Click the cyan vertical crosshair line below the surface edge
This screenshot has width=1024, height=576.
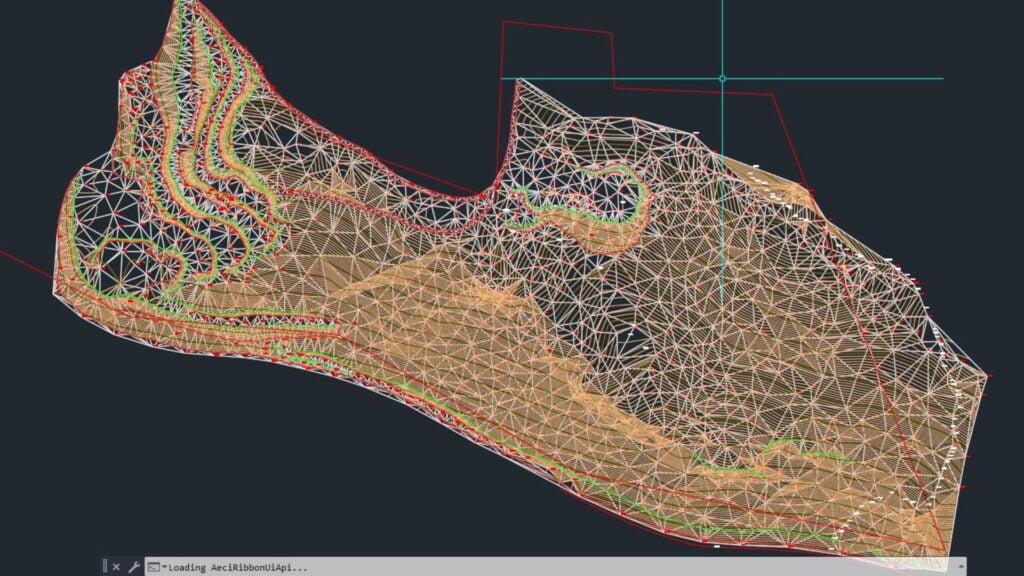pyautogui.click(x=722, y=250)
